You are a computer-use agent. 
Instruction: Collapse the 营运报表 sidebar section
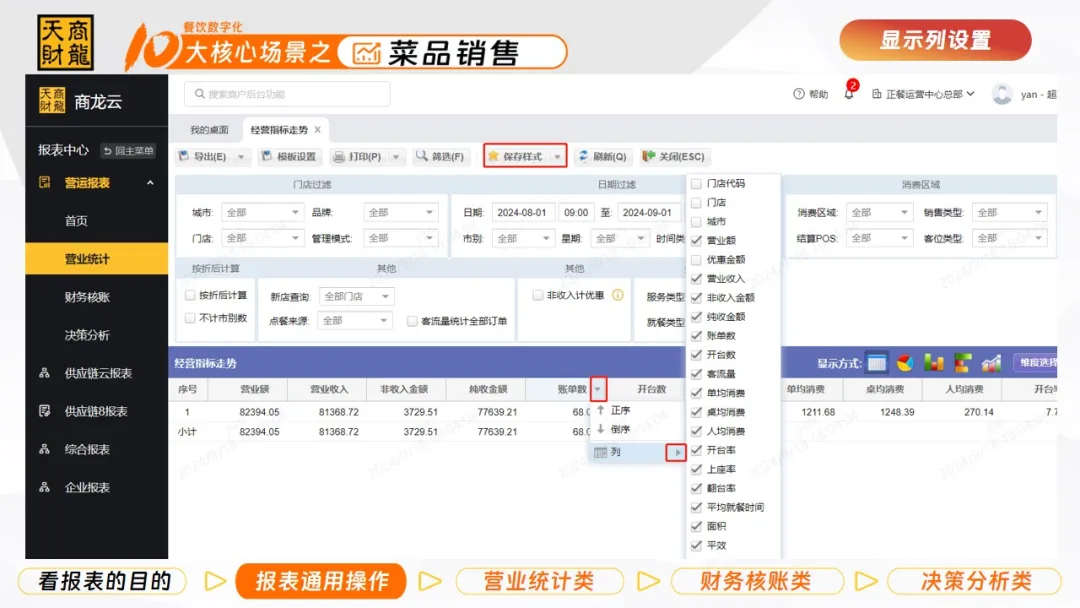tap(150, 182)
